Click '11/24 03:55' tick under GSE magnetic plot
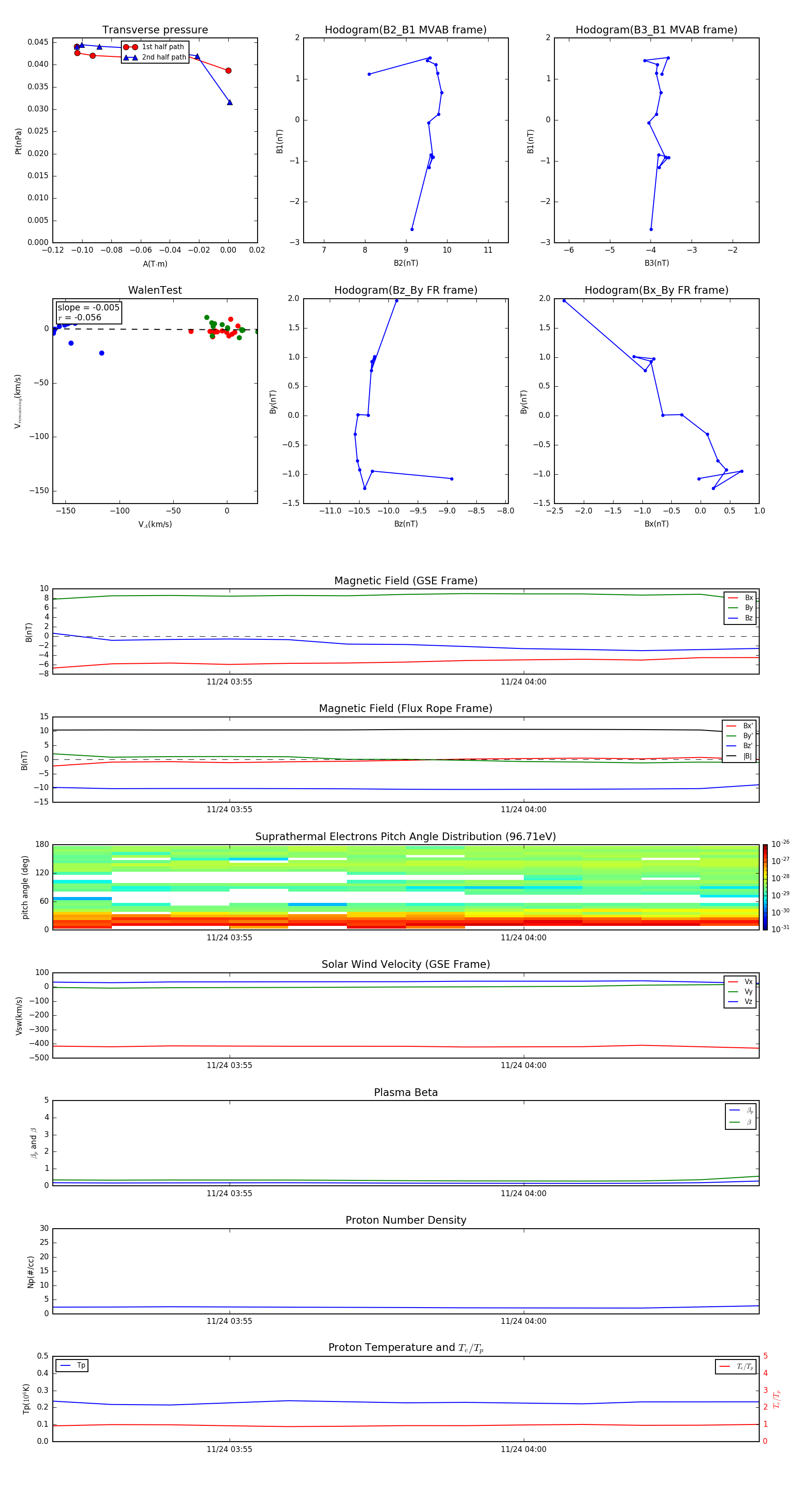The image size is (812, 1489). click(230, 681)
